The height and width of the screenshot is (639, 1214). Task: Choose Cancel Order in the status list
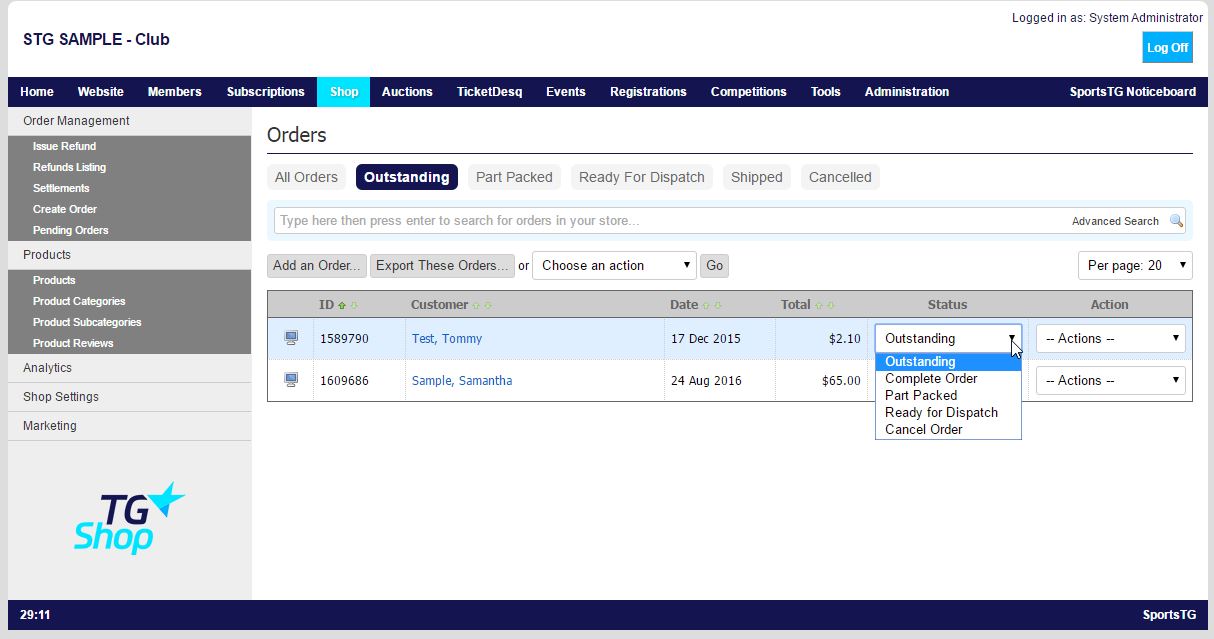[948, 430]
